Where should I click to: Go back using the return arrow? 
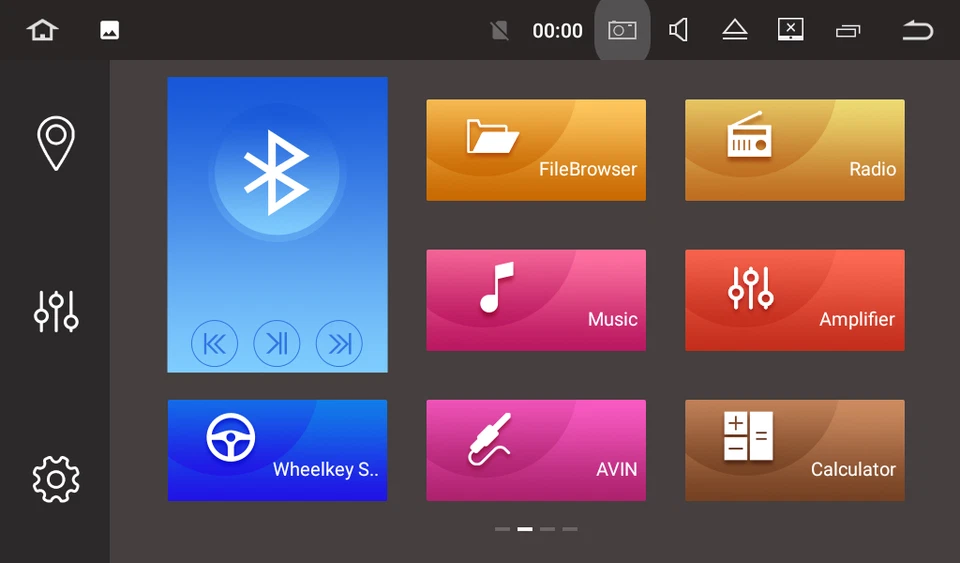point(918,30)
